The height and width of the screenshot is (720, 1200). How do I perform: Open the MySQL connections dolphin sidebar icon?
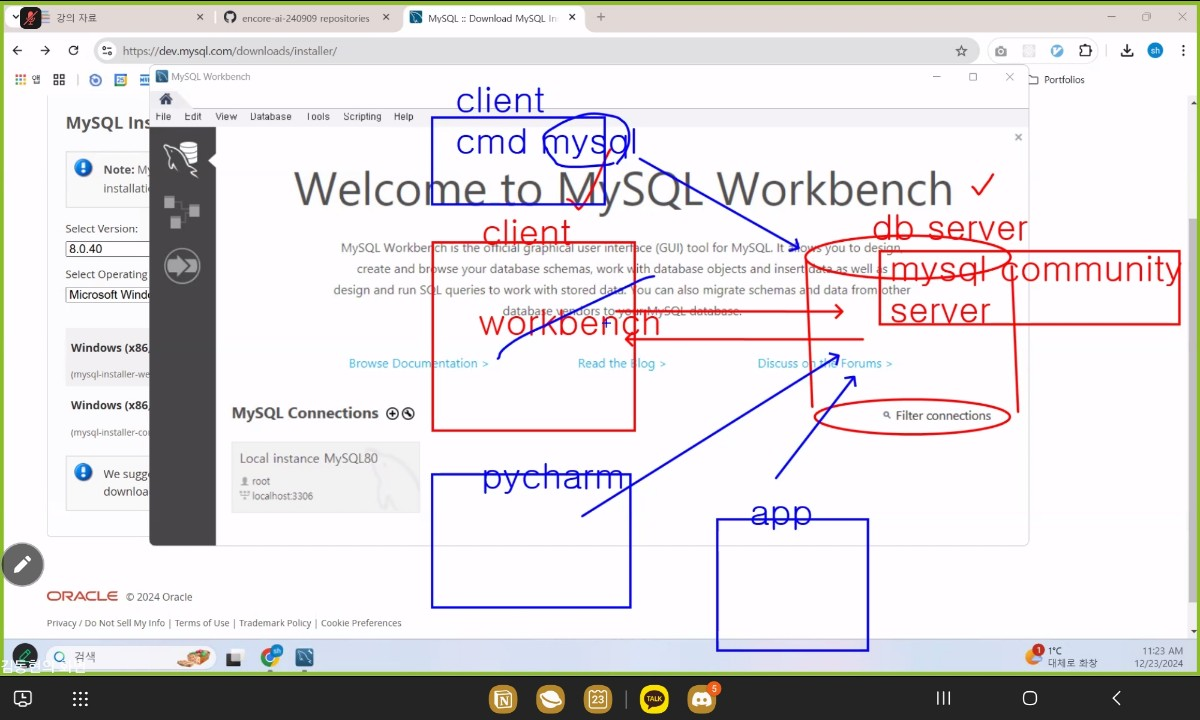click(182, 158)
